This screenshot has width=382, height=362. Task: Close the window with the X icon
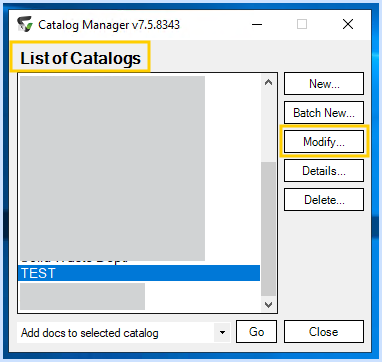pyautogui.click(x=348, y=24)
